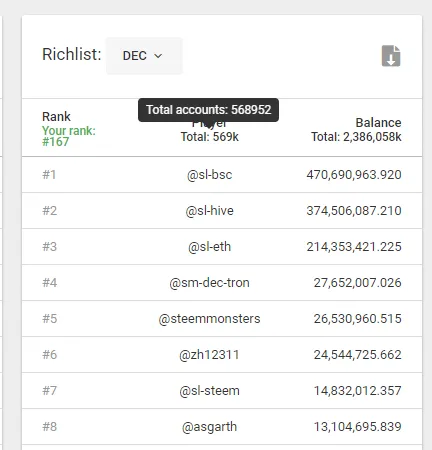Open player @steemmonsters

209,319
